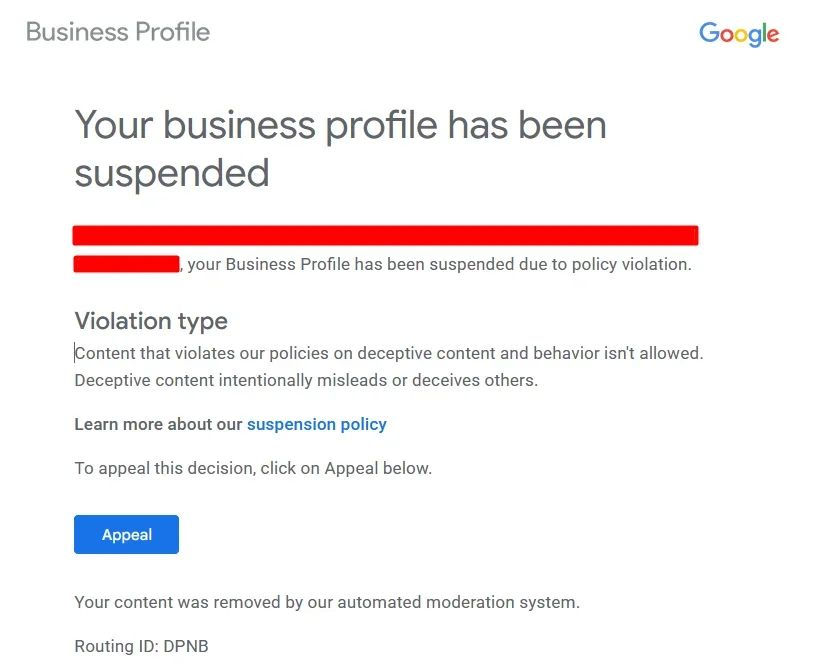
Task: Click the 'Your business profile has been' headline line
Action: click(340, 126)
